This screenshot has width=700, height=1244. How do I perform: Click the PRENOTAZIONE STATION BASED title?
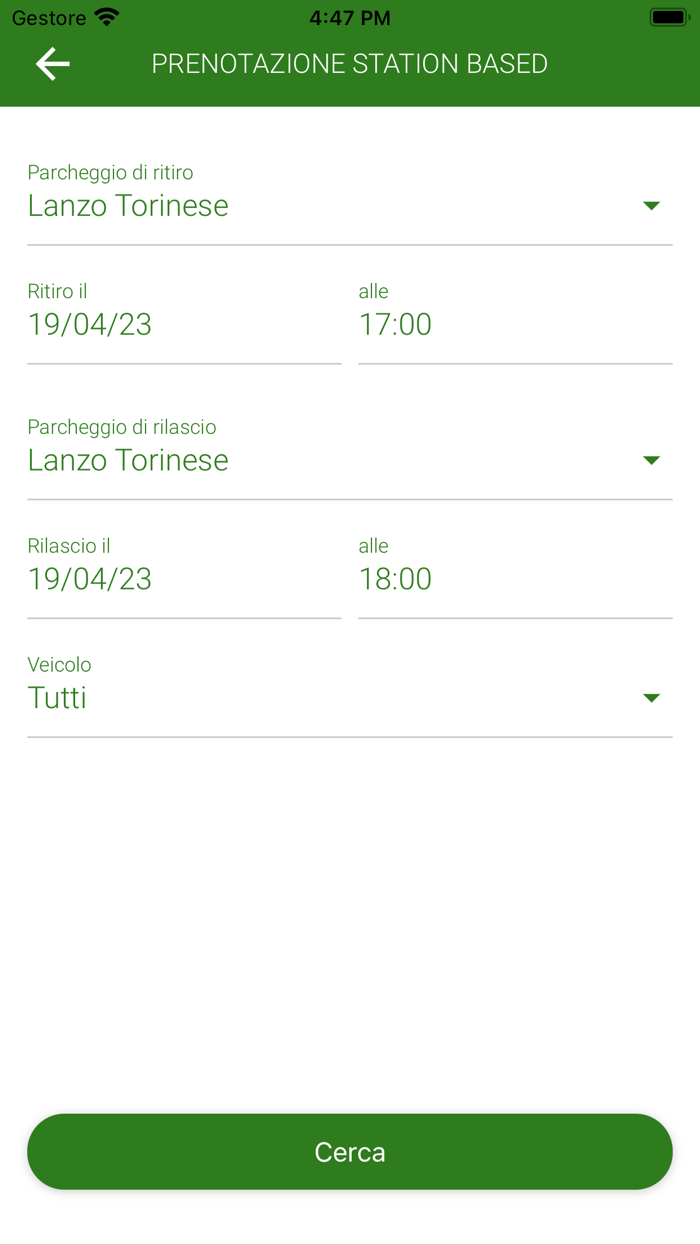tap(349, 63)
